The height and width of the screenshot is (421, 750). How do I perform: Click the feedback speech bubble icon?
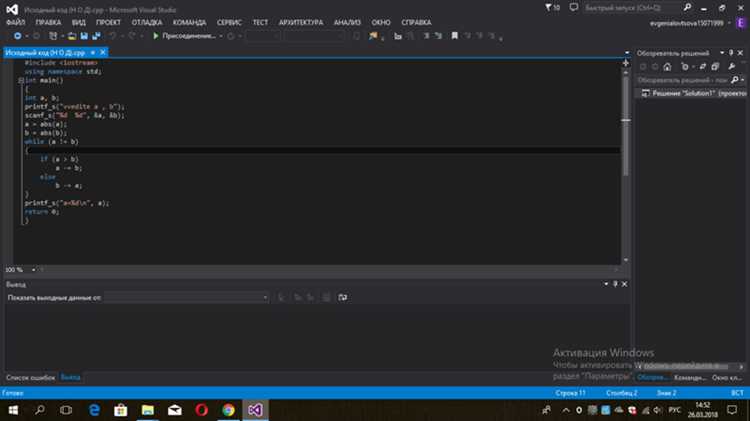click(x=574, y=8)
